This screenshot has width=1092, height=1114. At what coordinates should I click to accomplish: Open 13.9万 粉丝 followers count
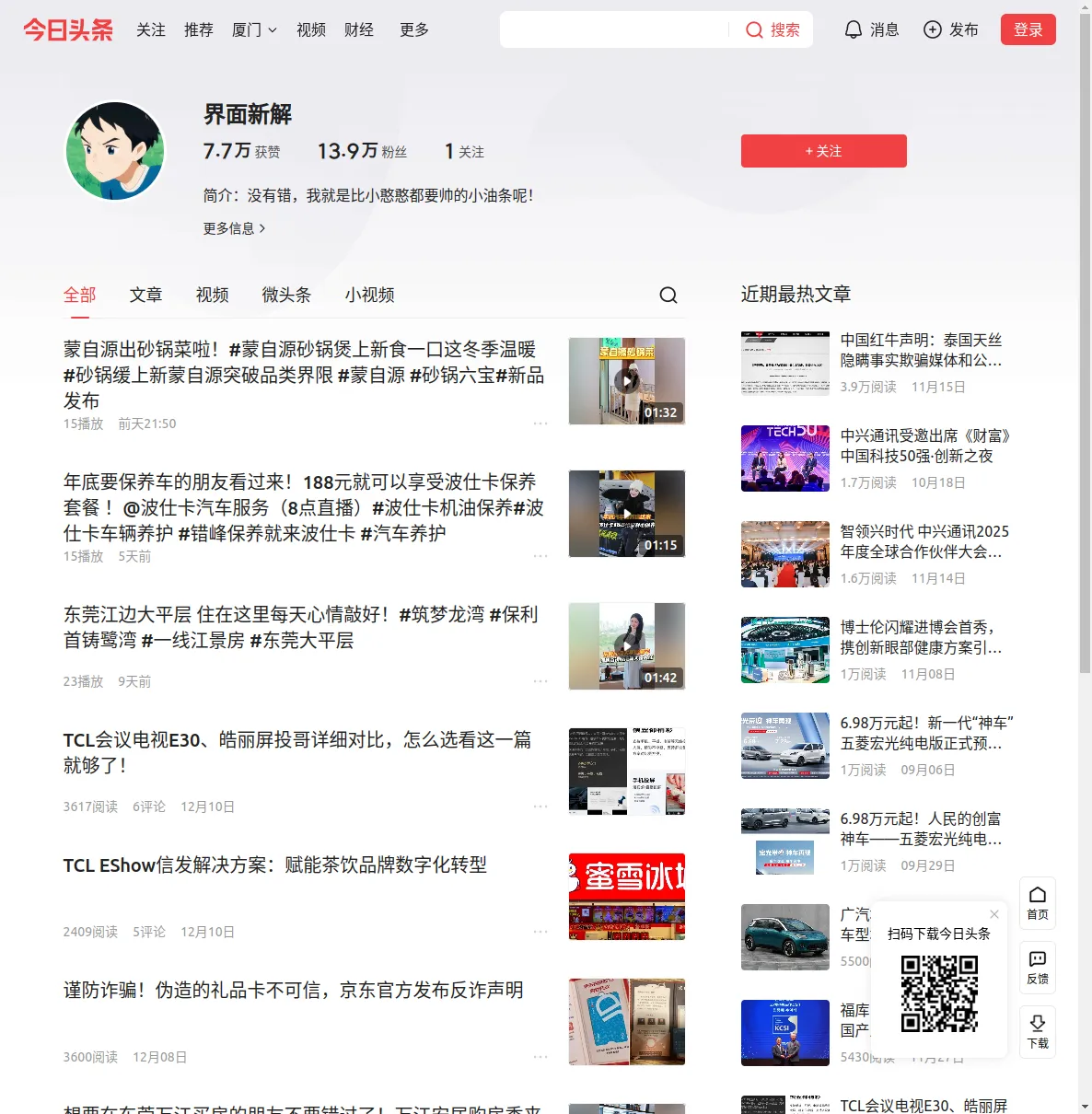pos(362,151)
